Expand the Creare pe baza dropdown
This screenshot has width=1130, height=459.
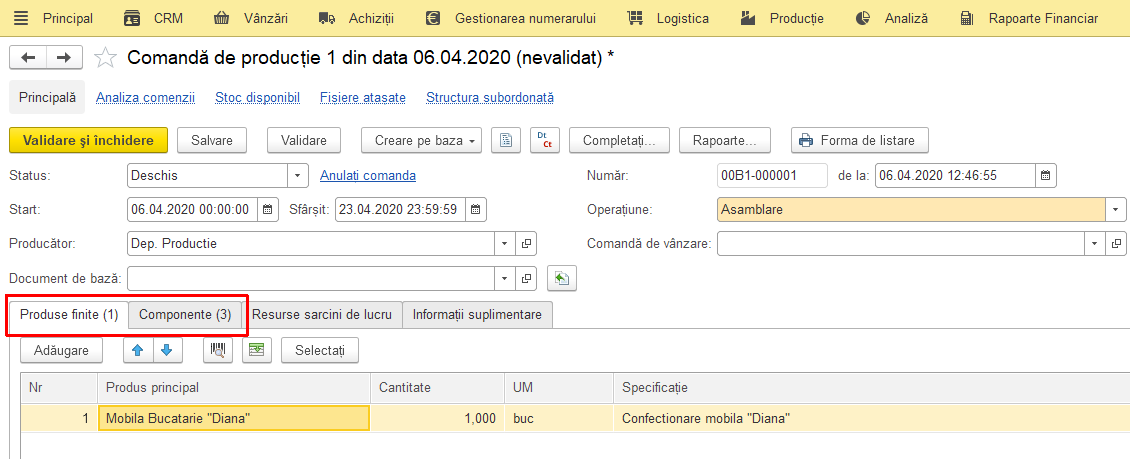pos(422,141)
